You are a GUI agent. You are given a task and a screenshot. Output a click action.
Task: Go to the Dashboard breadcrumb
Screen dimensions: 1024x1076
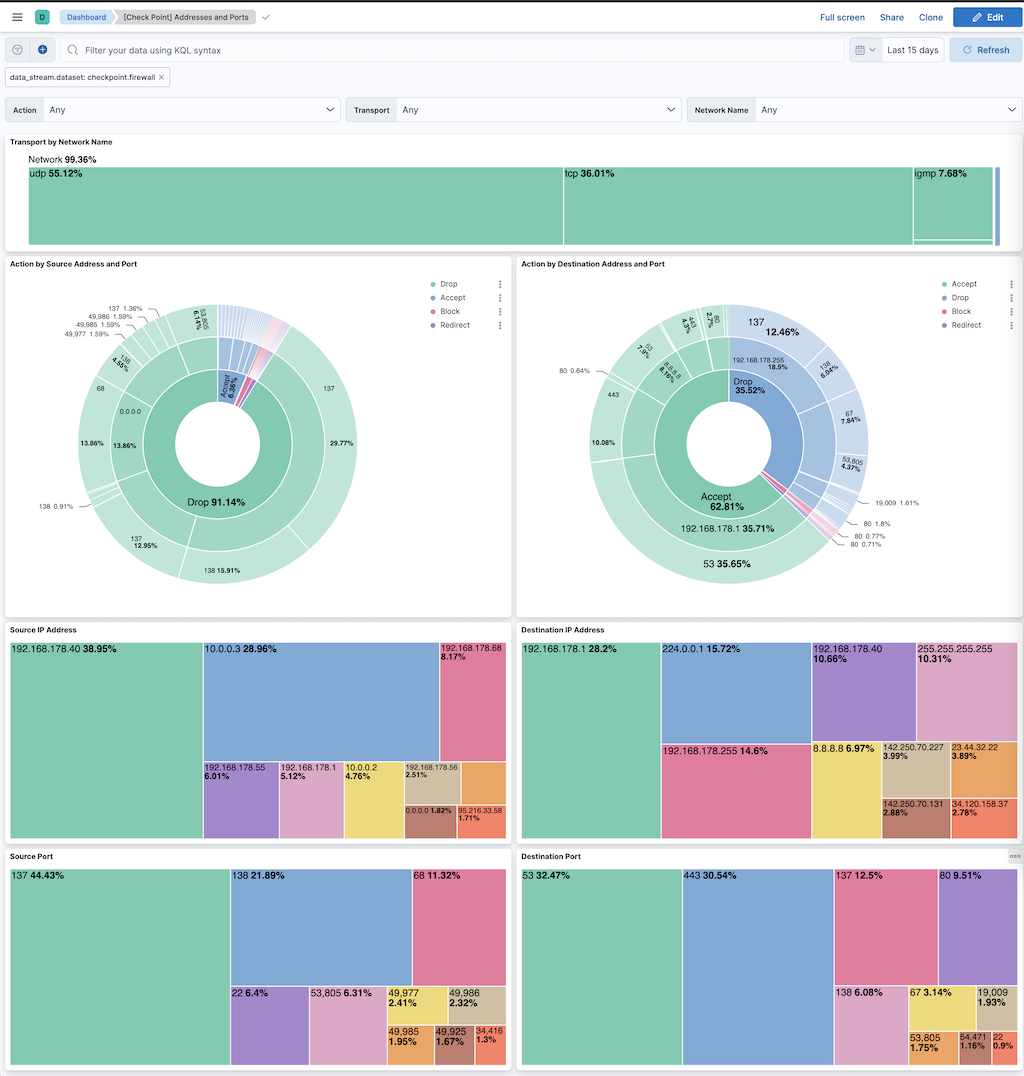86,17
